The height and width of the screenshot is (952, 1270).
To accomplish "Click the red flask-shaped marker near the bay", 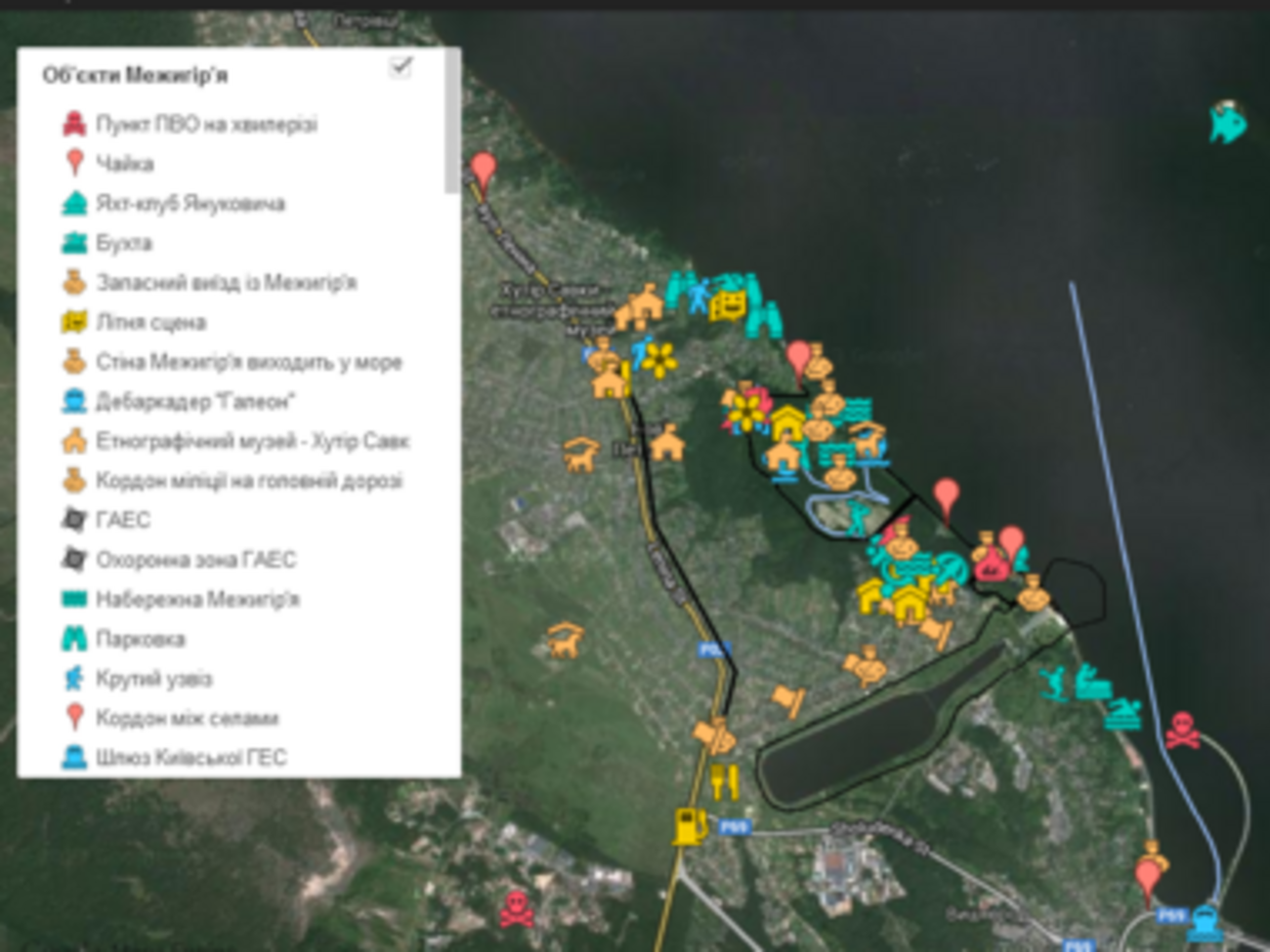I will (991, 563).
